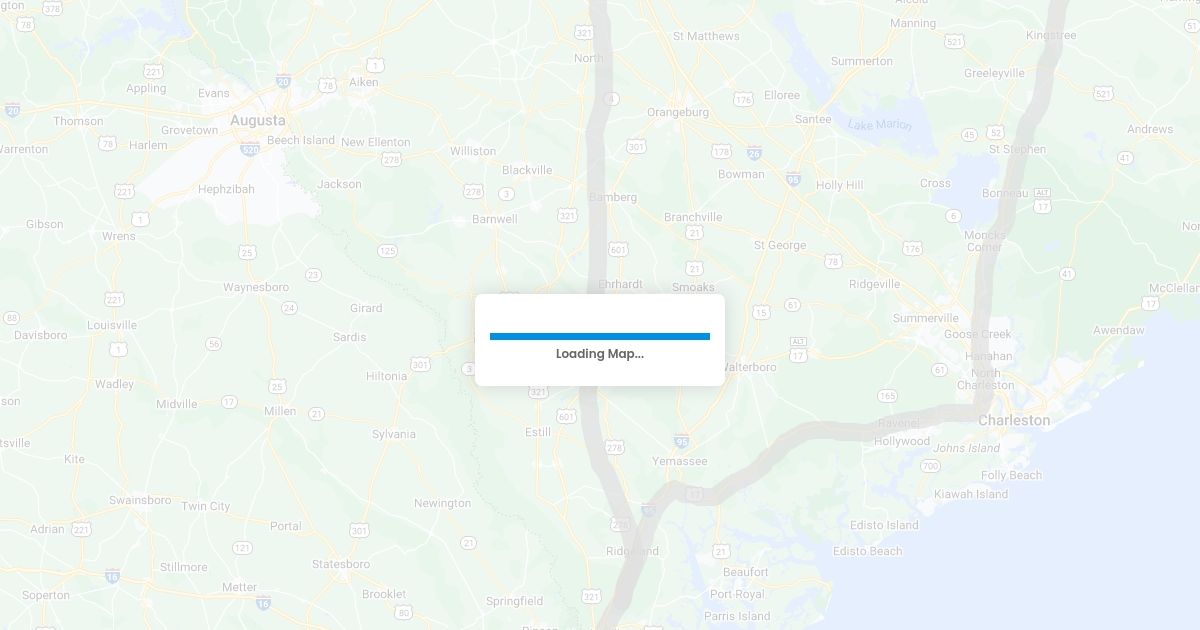This screenshot has width=1200, height=630.
Task: Click the Statesboro town label
Action: [x=341, y=564]
